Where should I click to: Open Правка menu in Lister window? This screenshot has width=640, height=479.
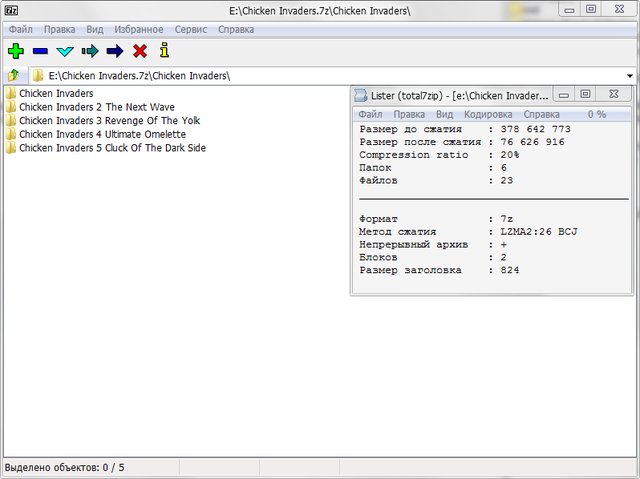pyautogui.click(x=409, y=114)
